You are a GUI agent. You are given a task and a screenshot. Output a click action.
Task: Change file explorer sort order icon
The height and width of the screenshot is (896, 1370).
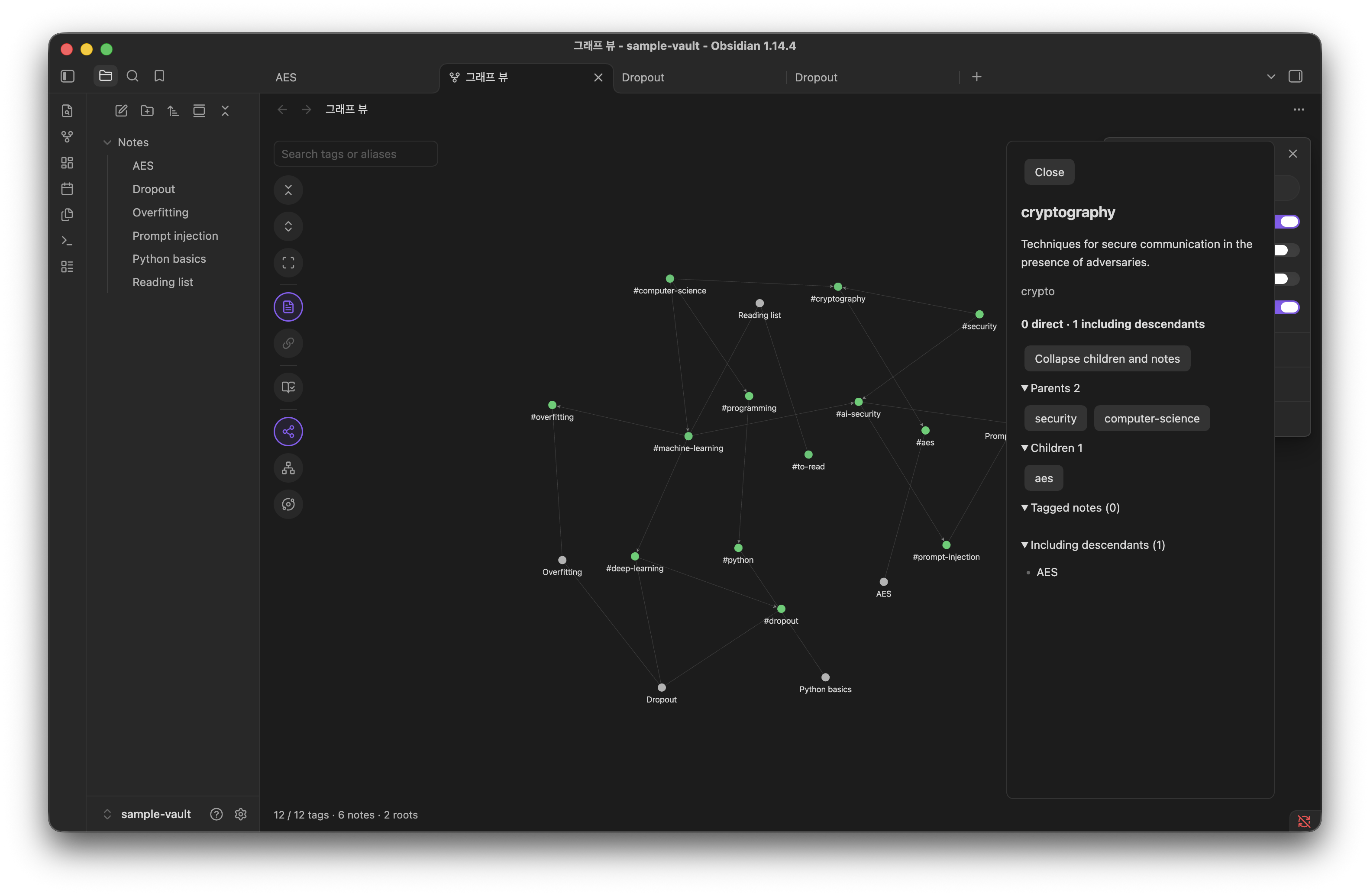[x=173, y=110]
